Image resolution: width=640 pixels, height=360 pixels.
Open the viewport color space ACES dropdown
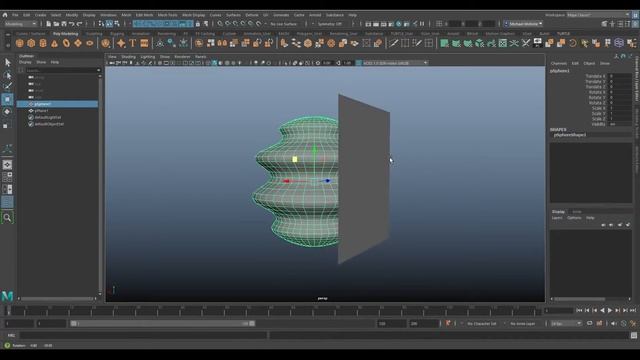click(395, 63)
